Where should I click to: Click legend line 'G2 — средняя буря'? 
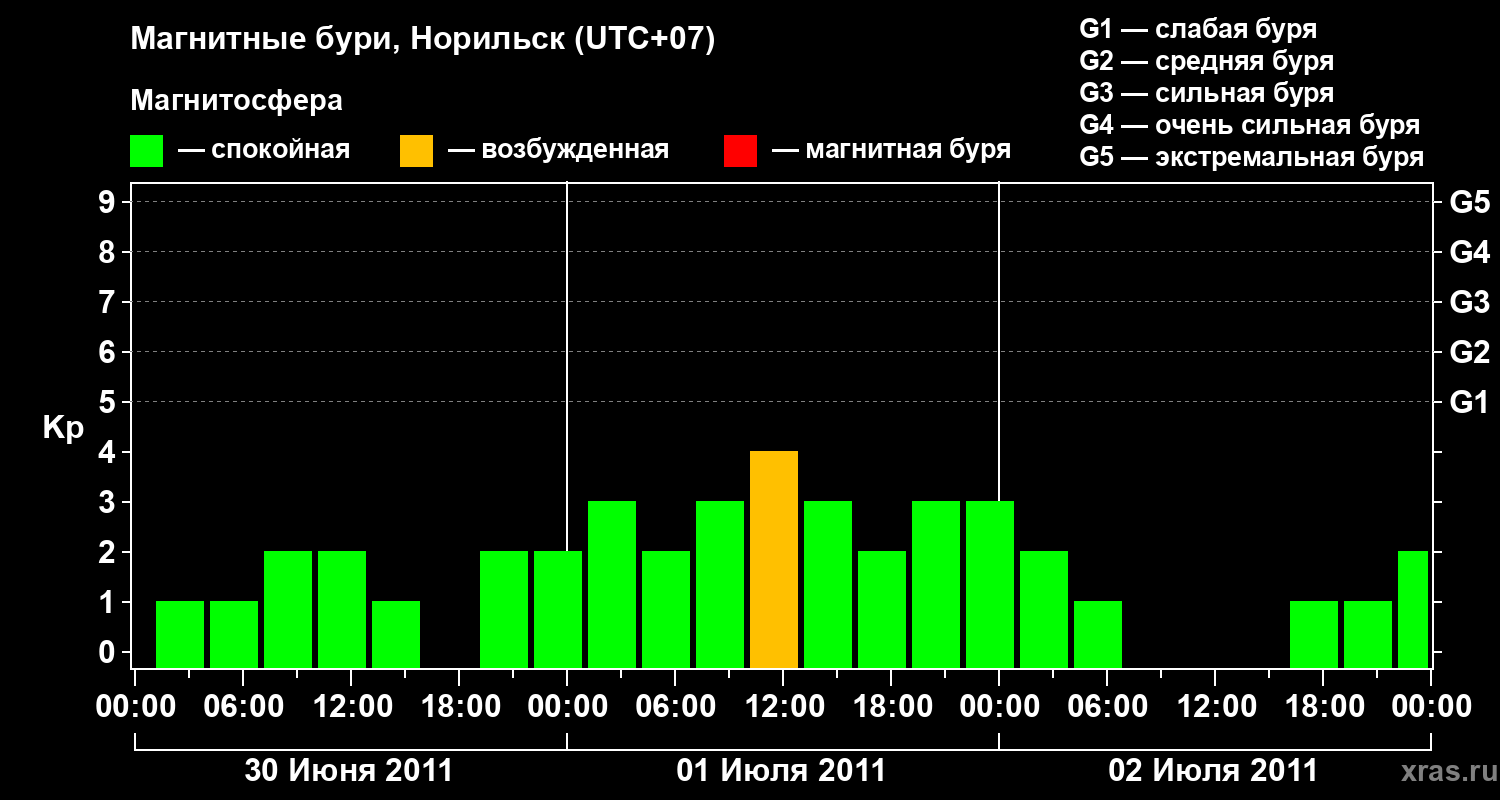(1207, 61)
